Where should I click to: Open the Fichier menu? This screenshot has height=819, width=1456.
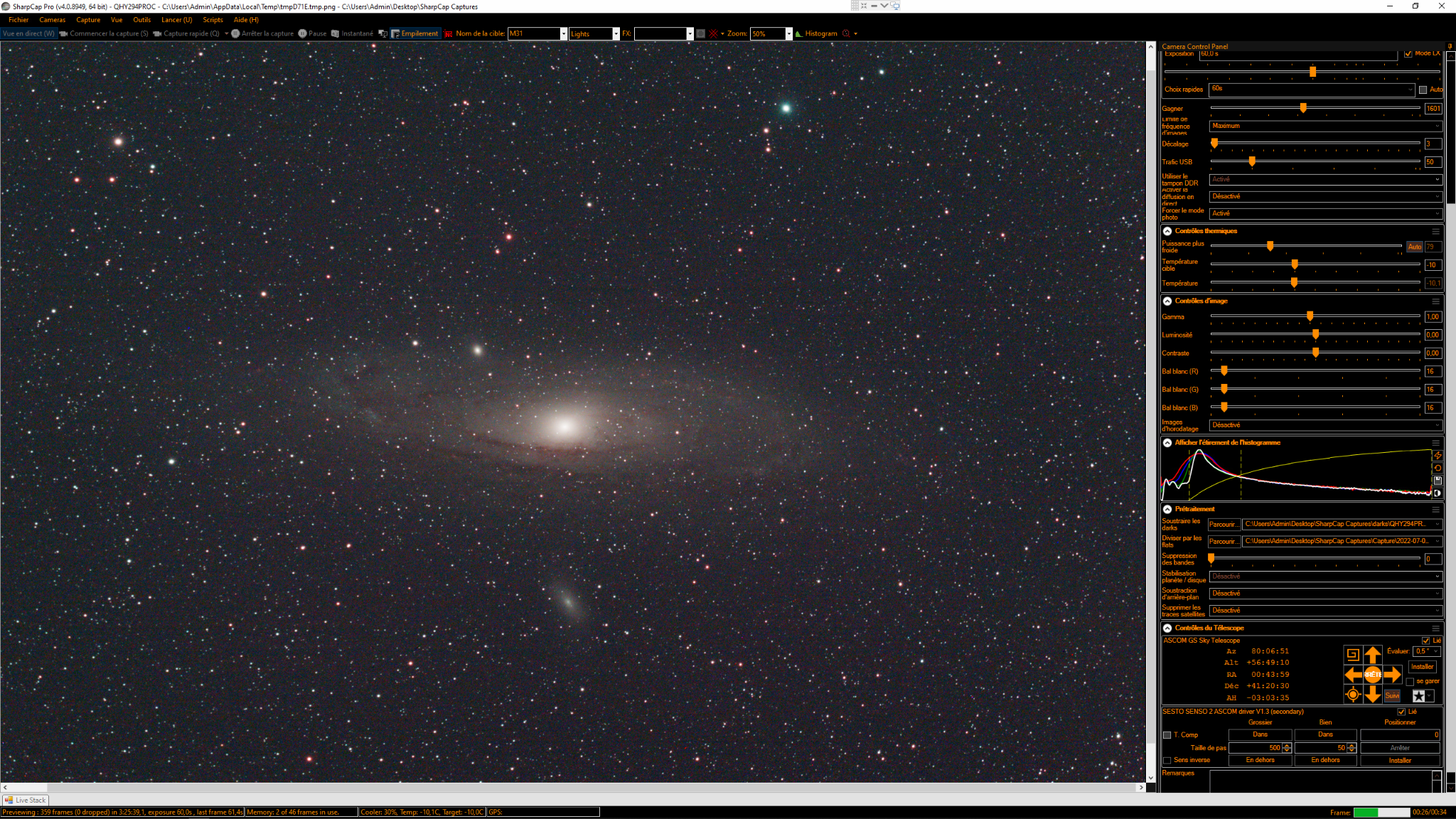pos(18,20)
